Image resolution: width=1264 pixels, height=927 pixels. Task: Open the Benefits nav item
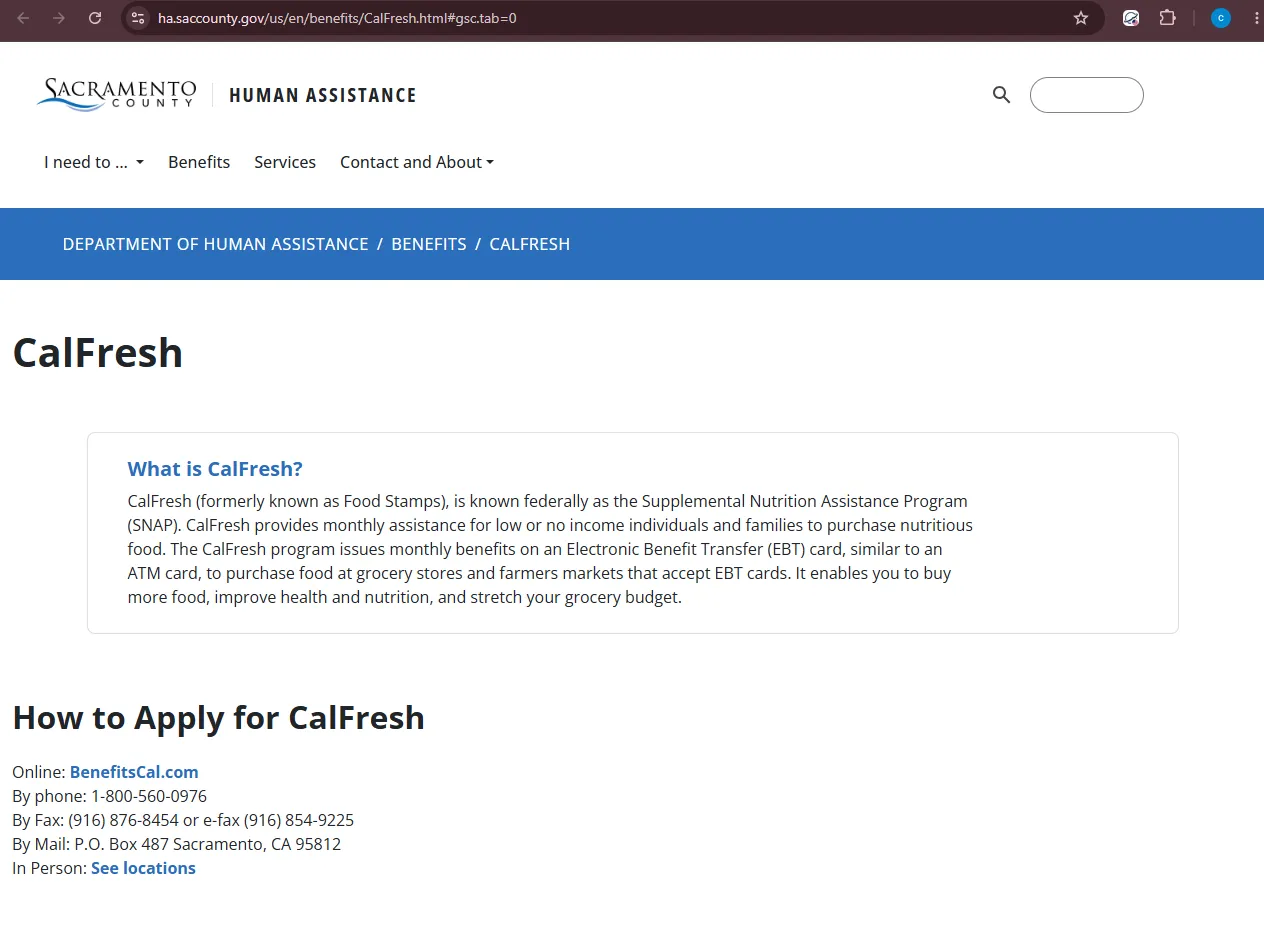(199, 162)
